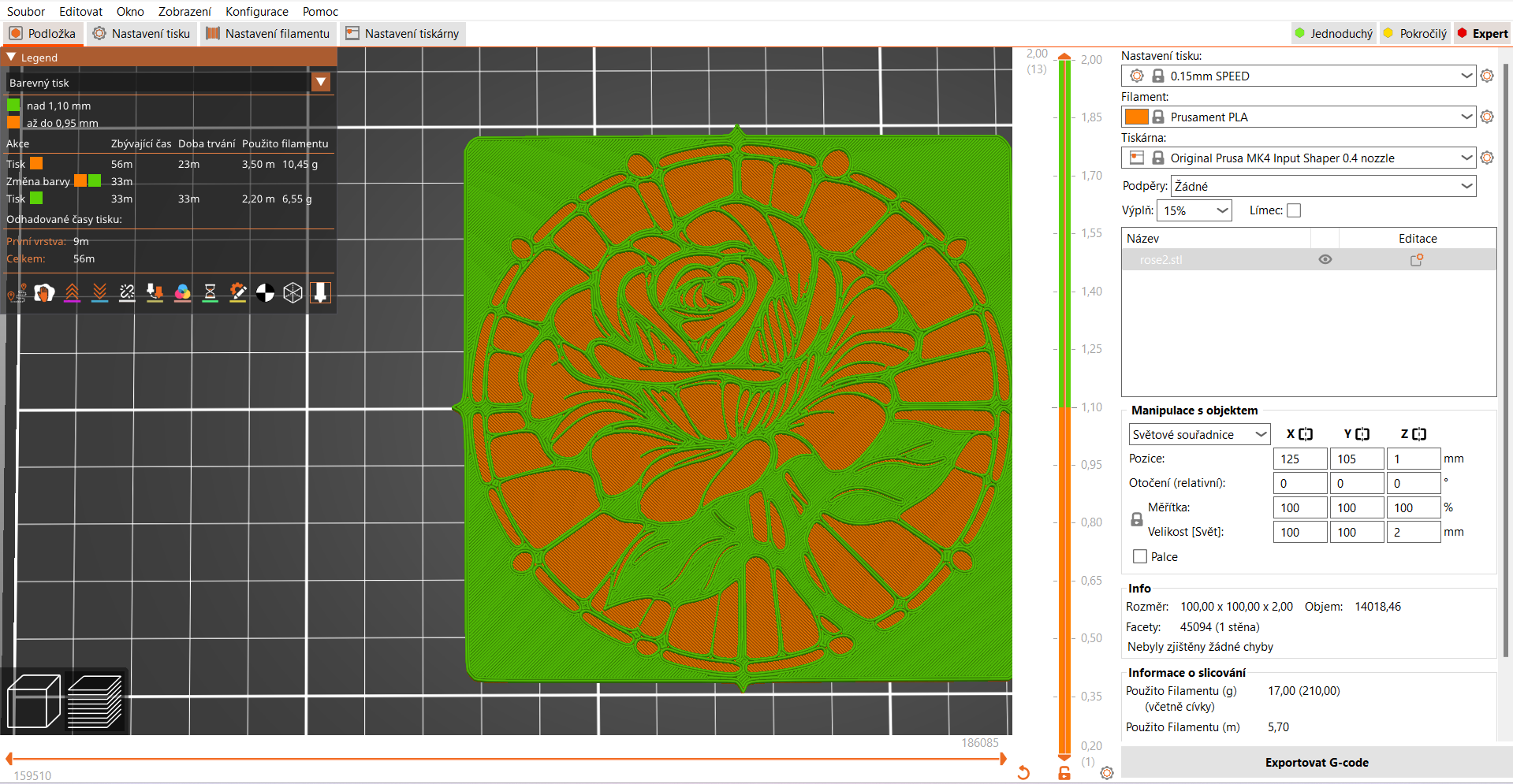
Task: Open Nastavení tisku preset dropdown
Action: (1298, 76)
